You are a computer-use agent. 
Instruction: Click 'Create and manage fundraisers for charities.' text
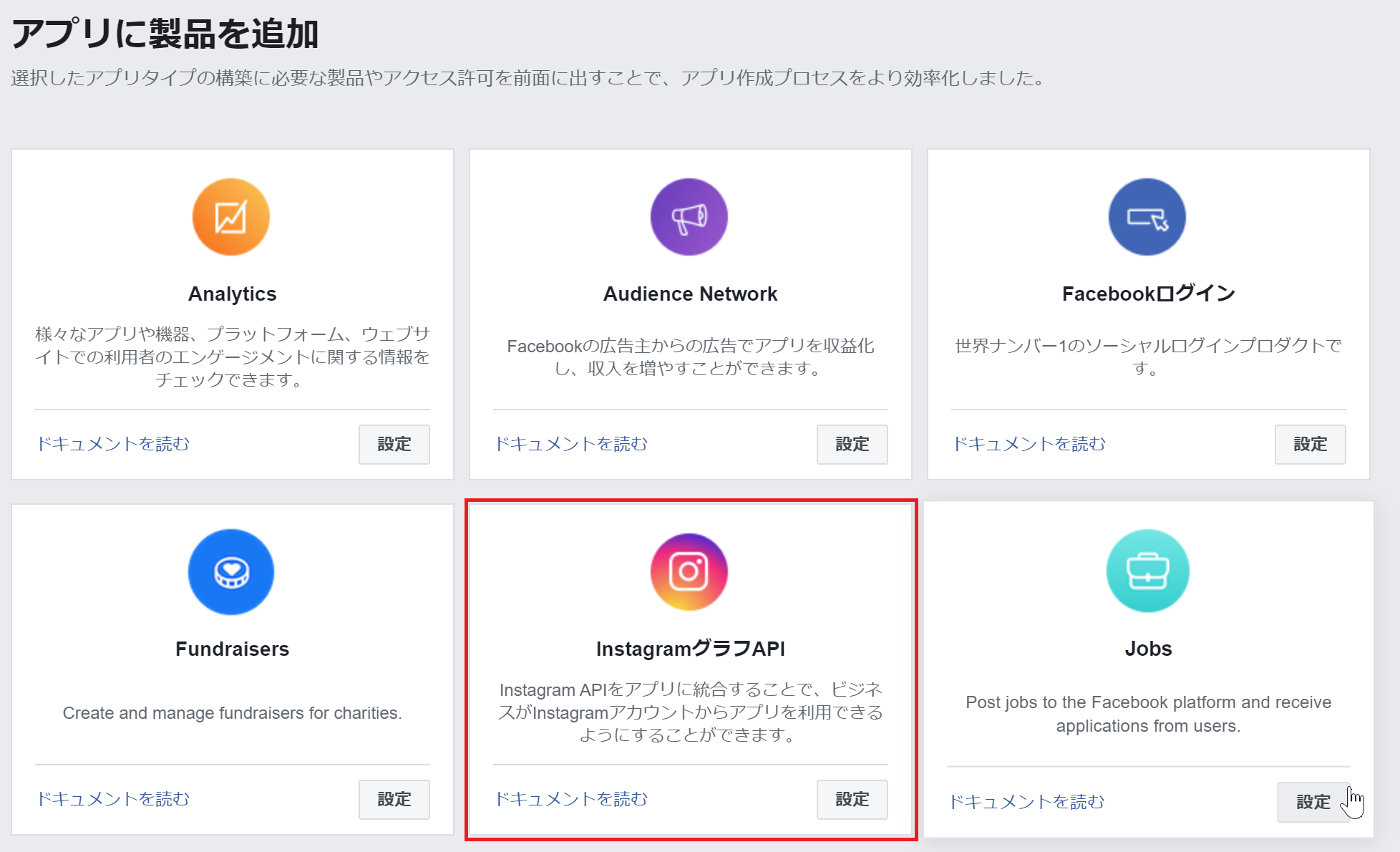(233, 713)
